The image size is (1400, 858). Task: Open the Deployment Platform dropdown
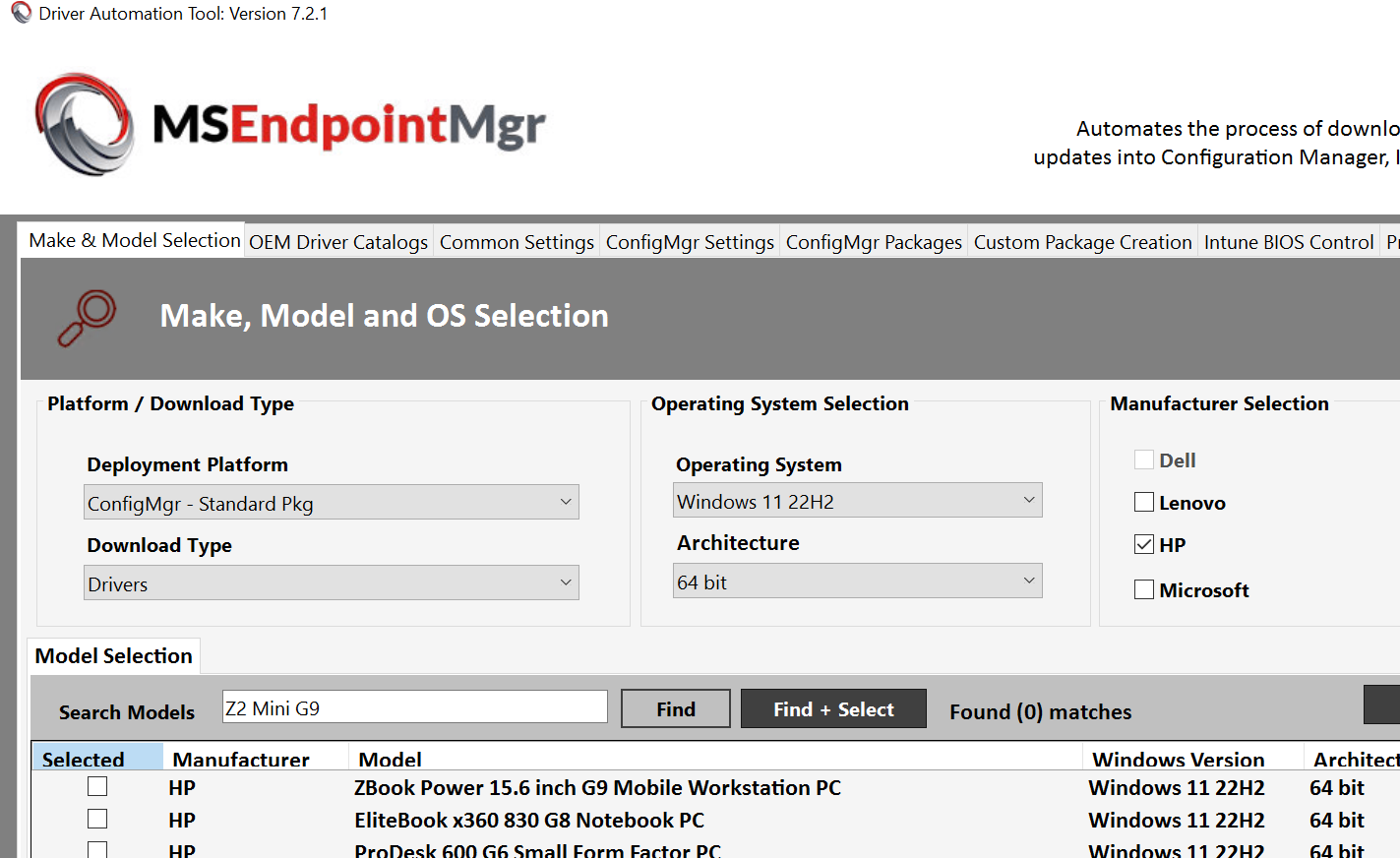point(331,501)
